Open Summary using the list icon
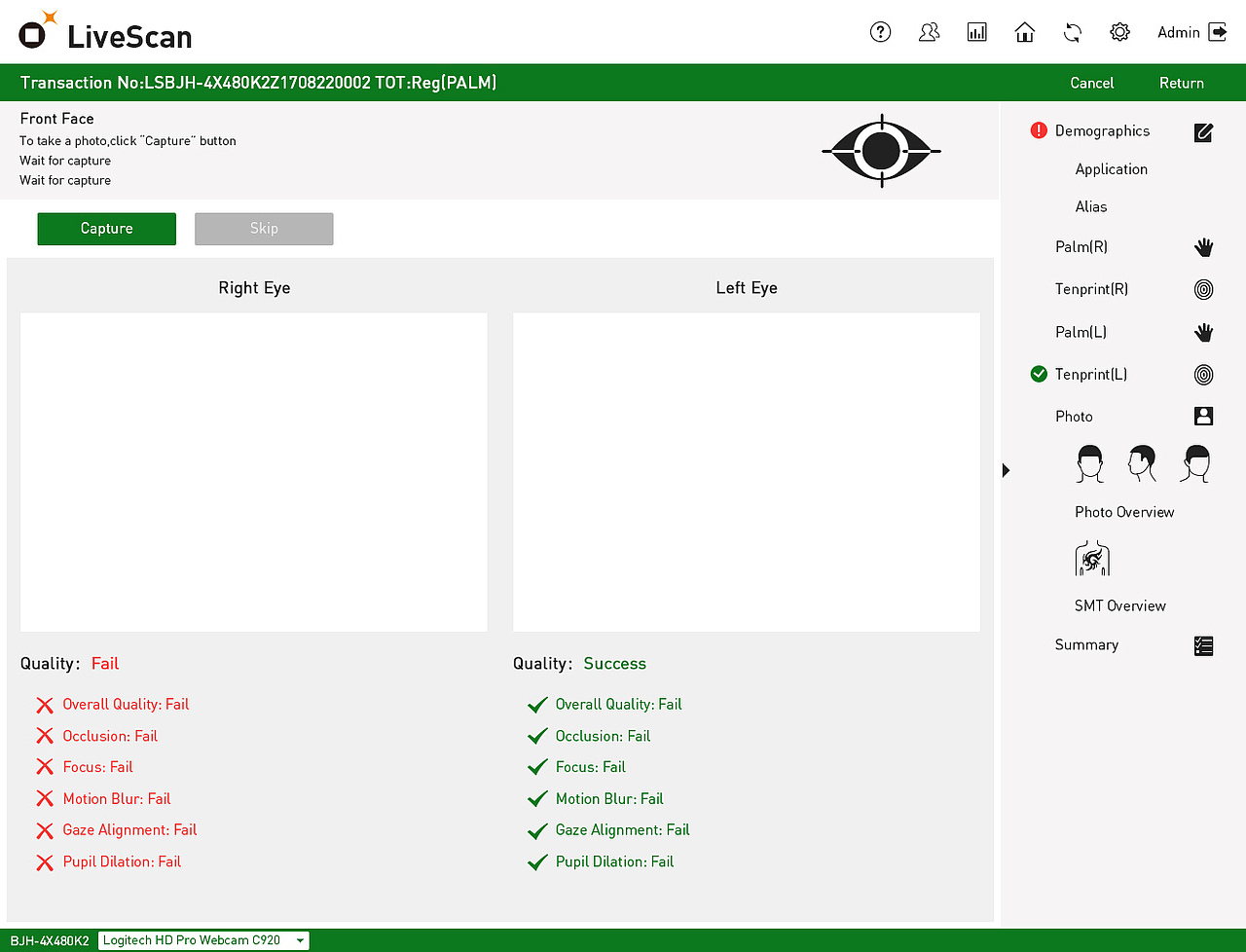This screenshot has width=1246, height=952. 1203,644
